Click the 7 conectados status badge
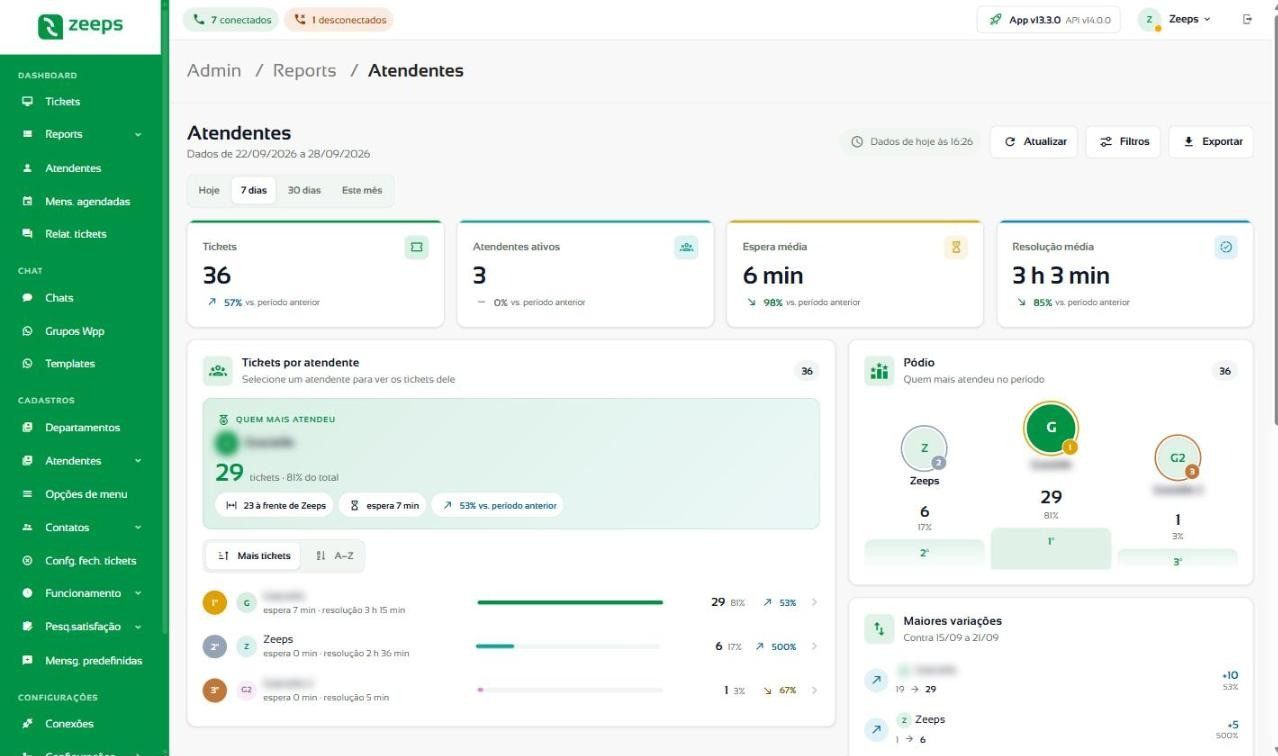 231,20
